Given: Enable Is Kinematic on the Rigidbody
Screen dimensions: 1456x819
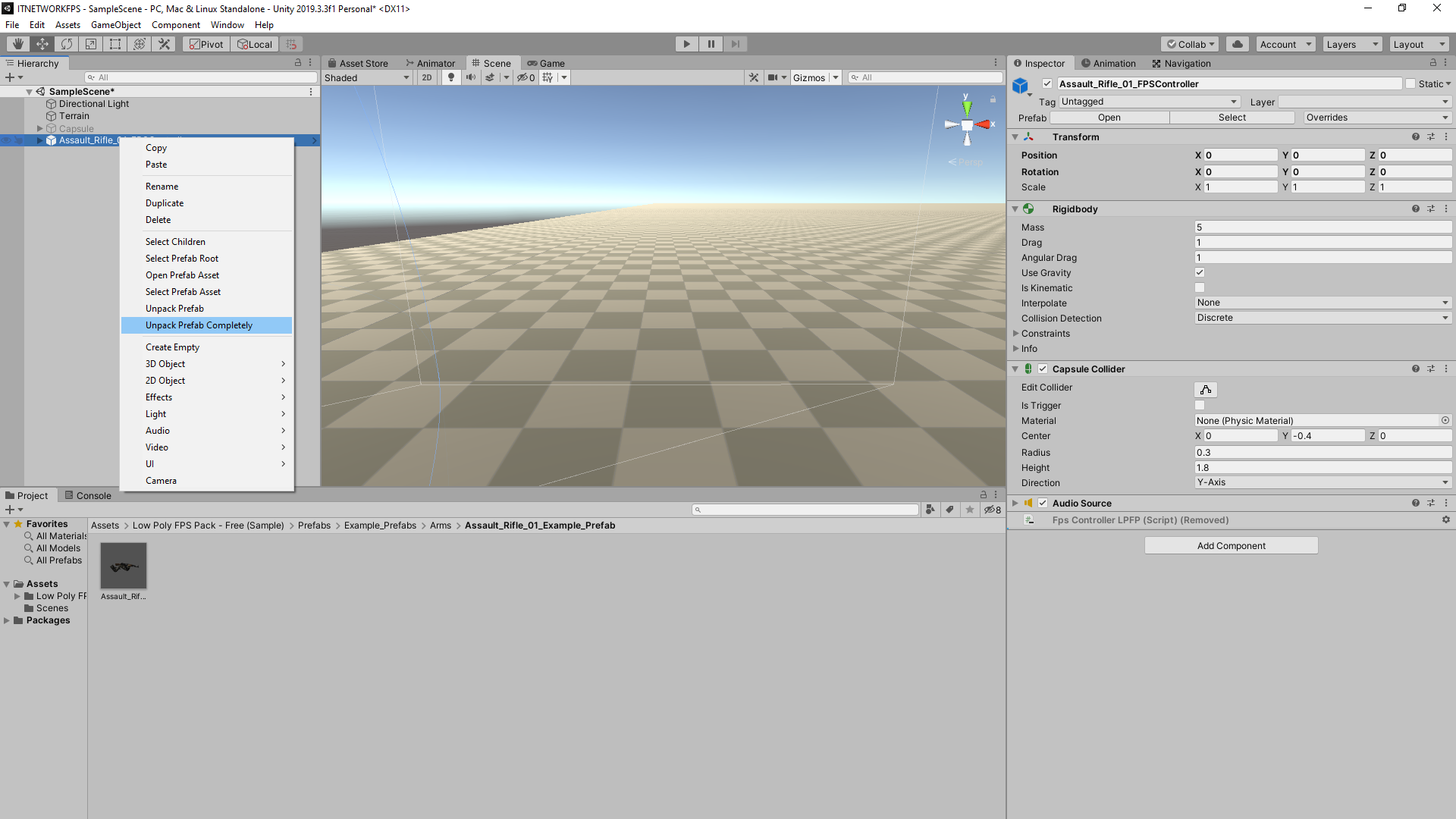Looking at the screenshot, I should 1199,287.
